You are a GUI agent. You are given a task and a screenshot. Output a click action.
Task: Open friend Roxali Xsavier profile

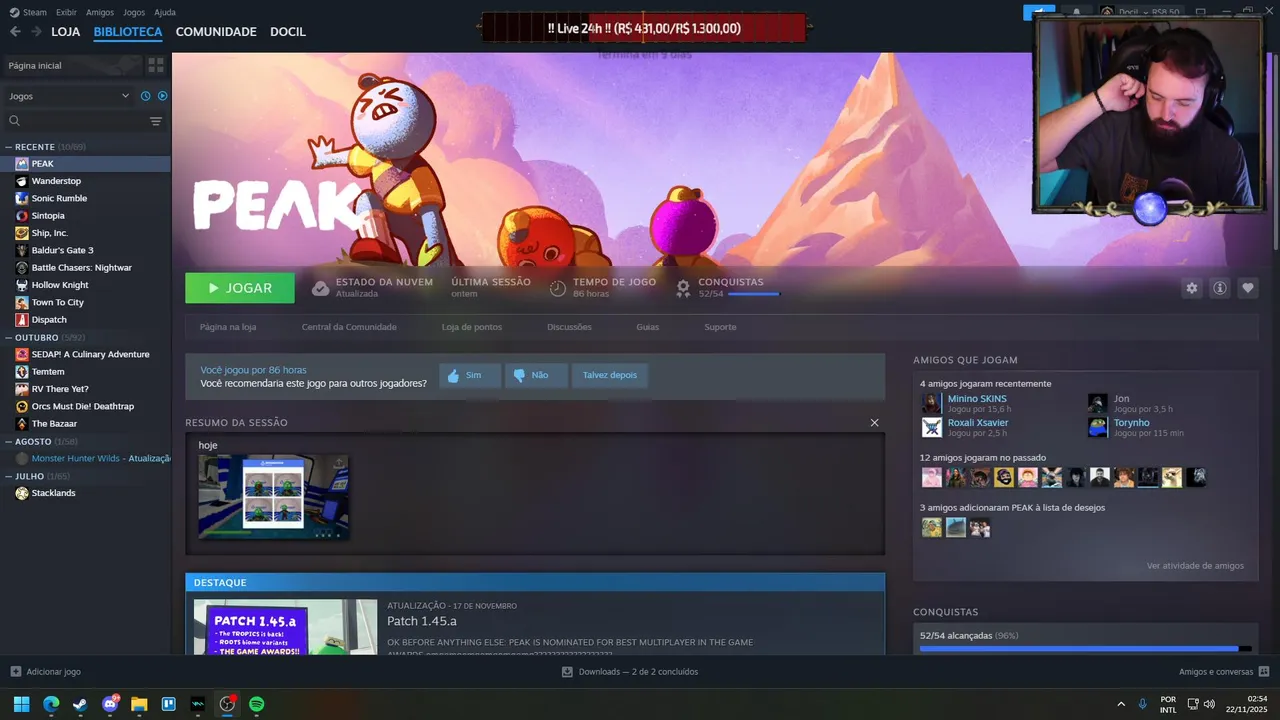point(978,423)
